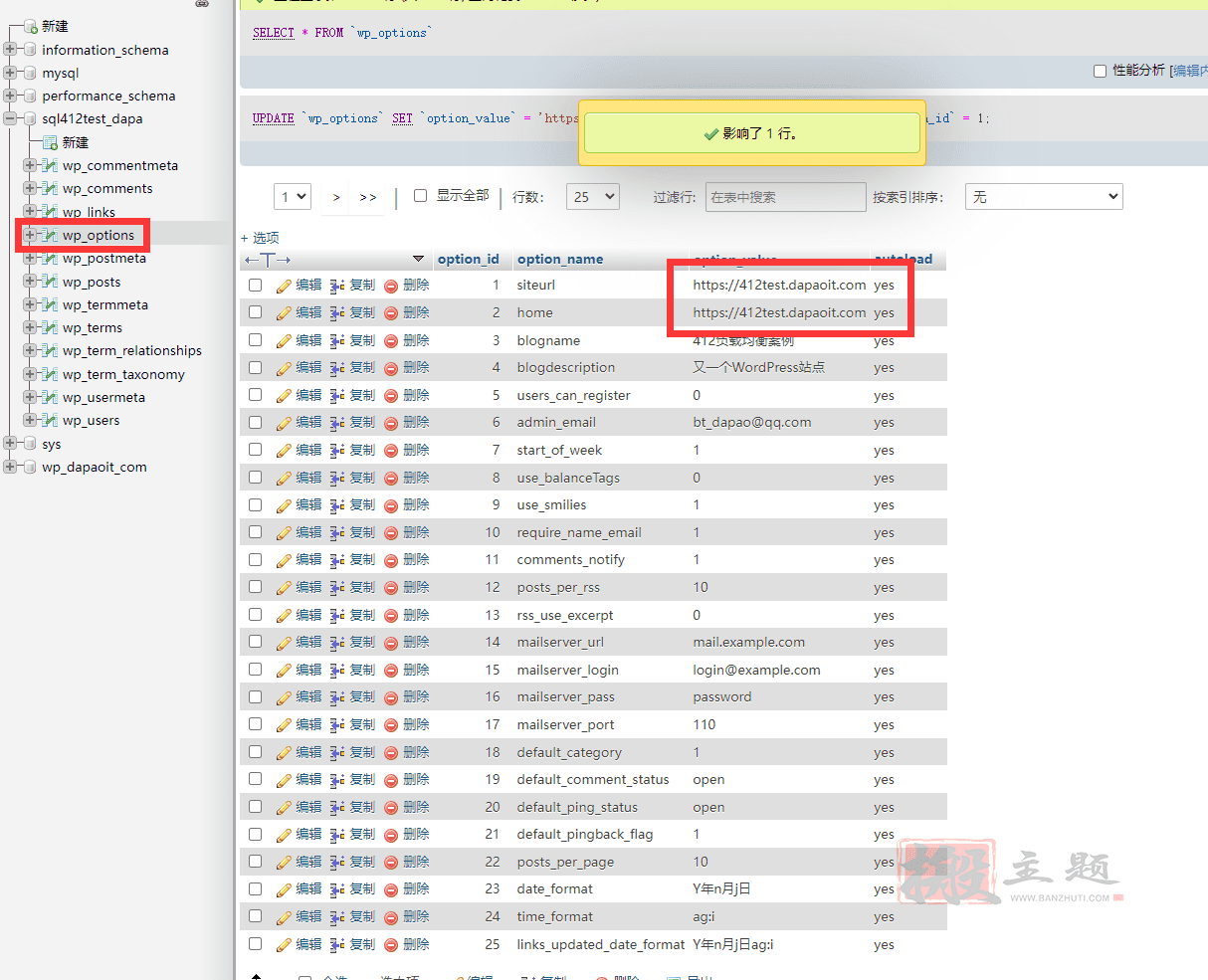The height and width of the screenshot is (980, 1208).
Task: Click the database icon next to mysql
Action: [30, 73]
